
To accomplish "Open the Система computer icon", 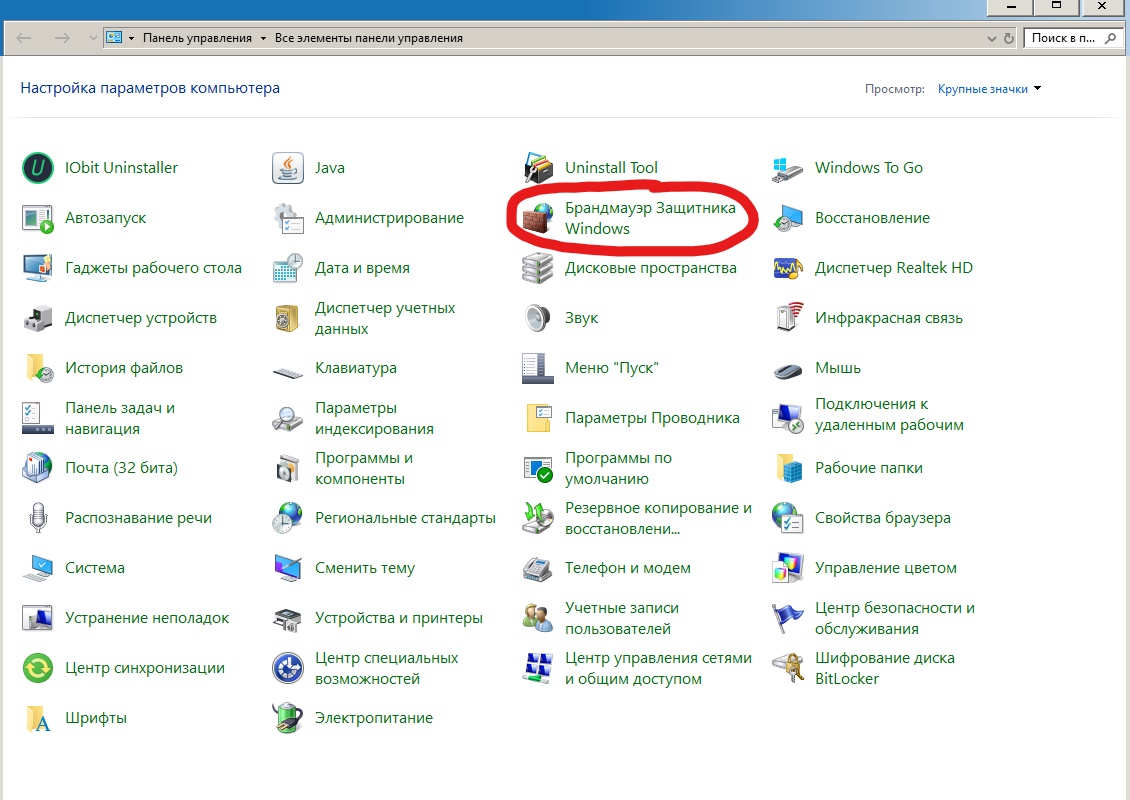I will [x=37, y=568].
